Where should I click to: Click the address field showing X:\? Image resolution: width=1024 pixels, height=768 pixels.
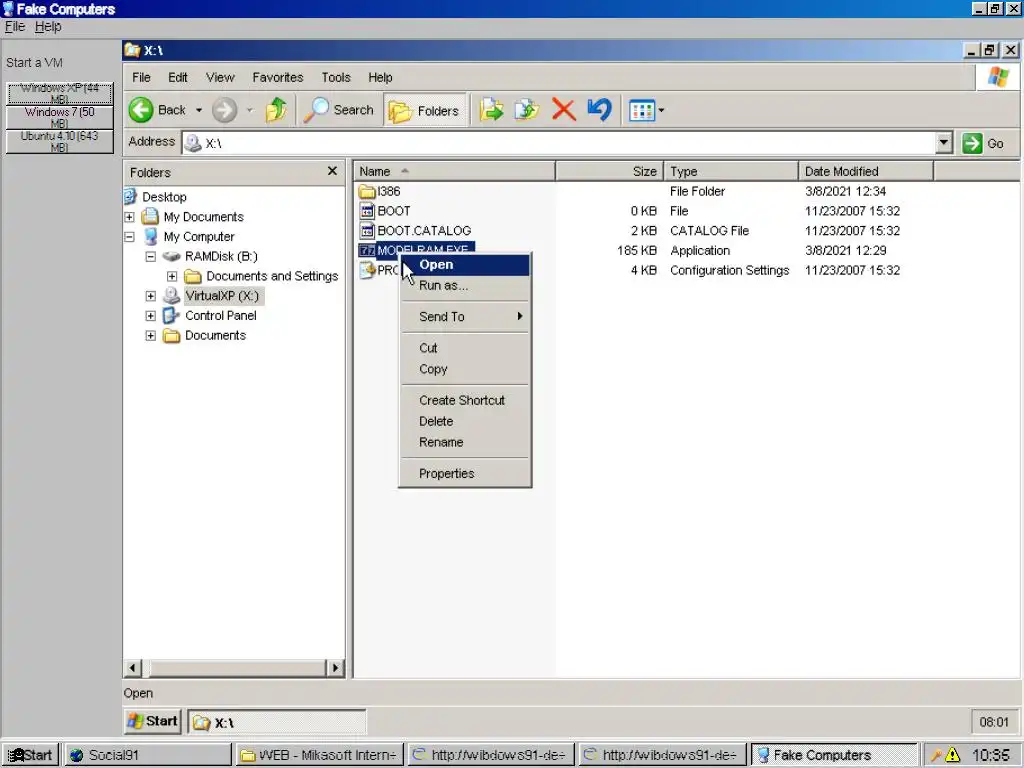tap(559, 143)
